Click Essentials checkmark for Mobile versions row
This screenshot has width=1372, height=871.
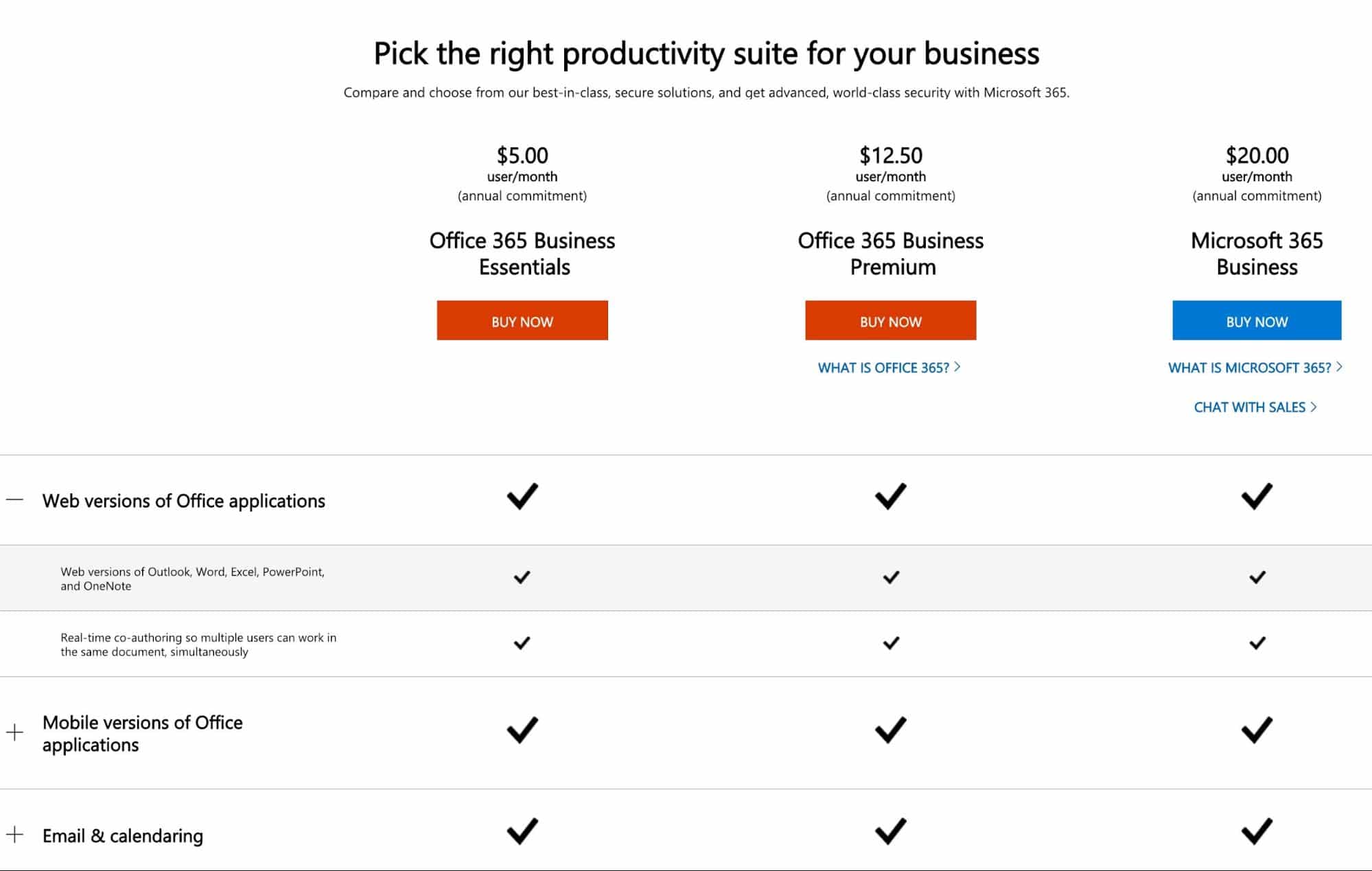[x=522, y=730]
